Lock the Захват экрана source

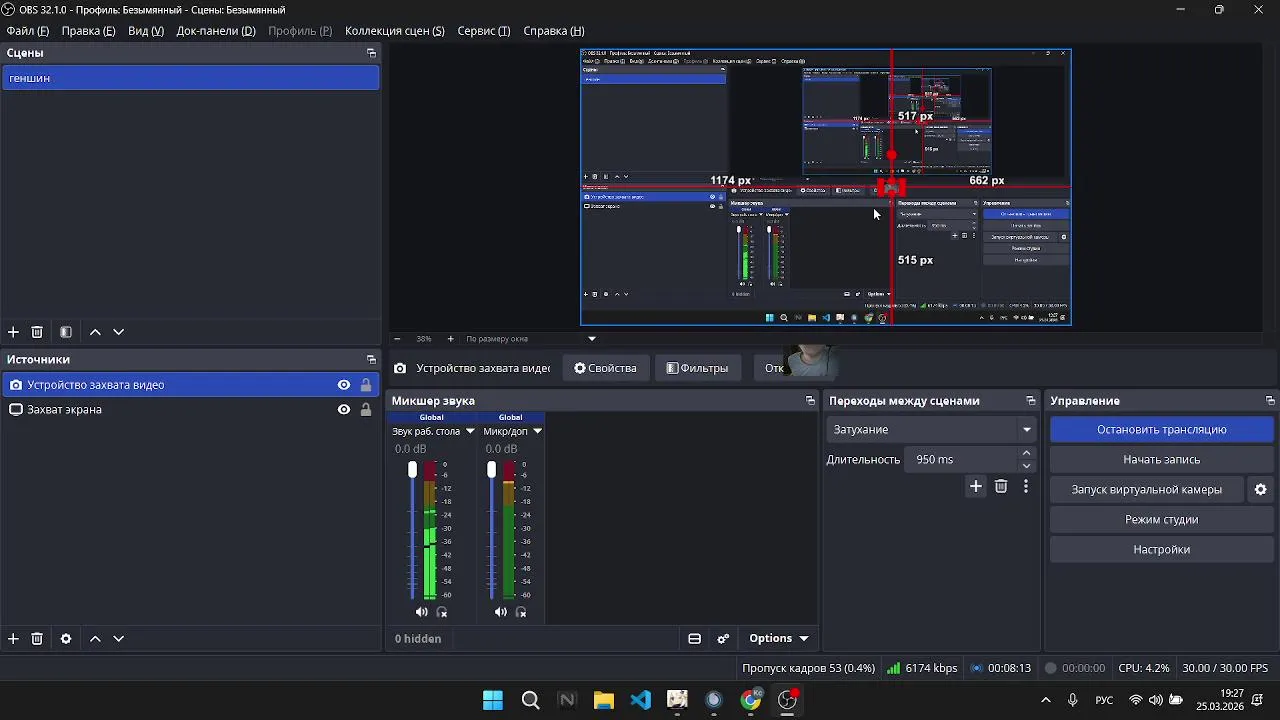click(x=366, y=409)
